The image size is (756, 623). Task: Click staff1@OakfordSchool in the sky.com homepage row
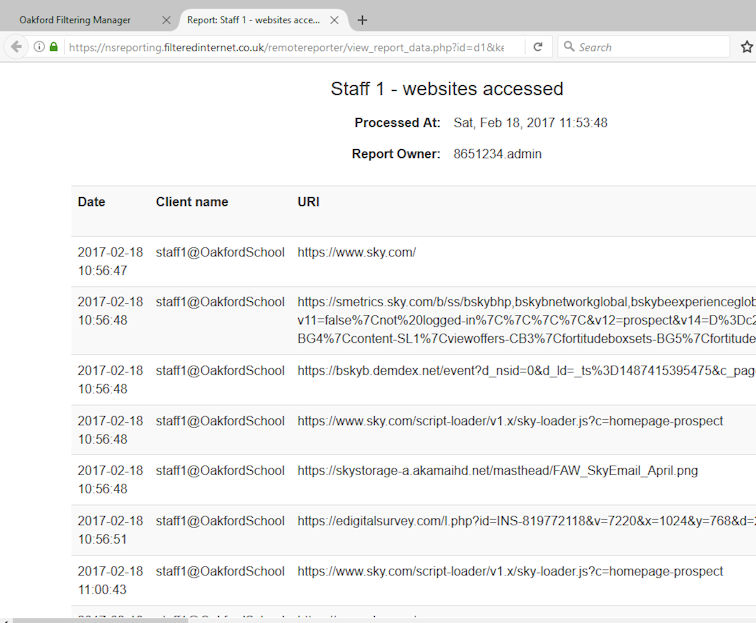(220, 252)
